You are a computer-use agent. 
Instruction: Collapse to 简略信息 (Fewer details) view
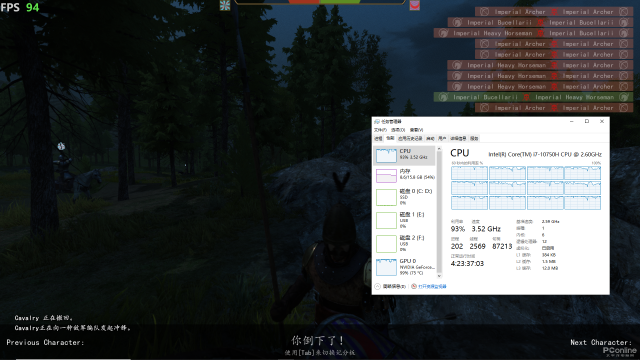(x=390, y=287)
